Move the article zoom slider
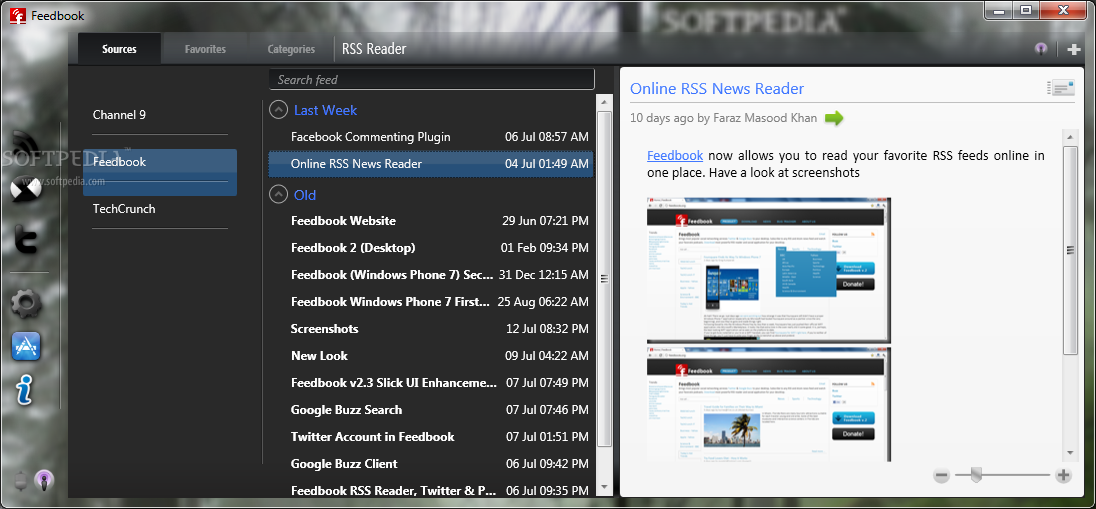 click(x=976, y=475)
